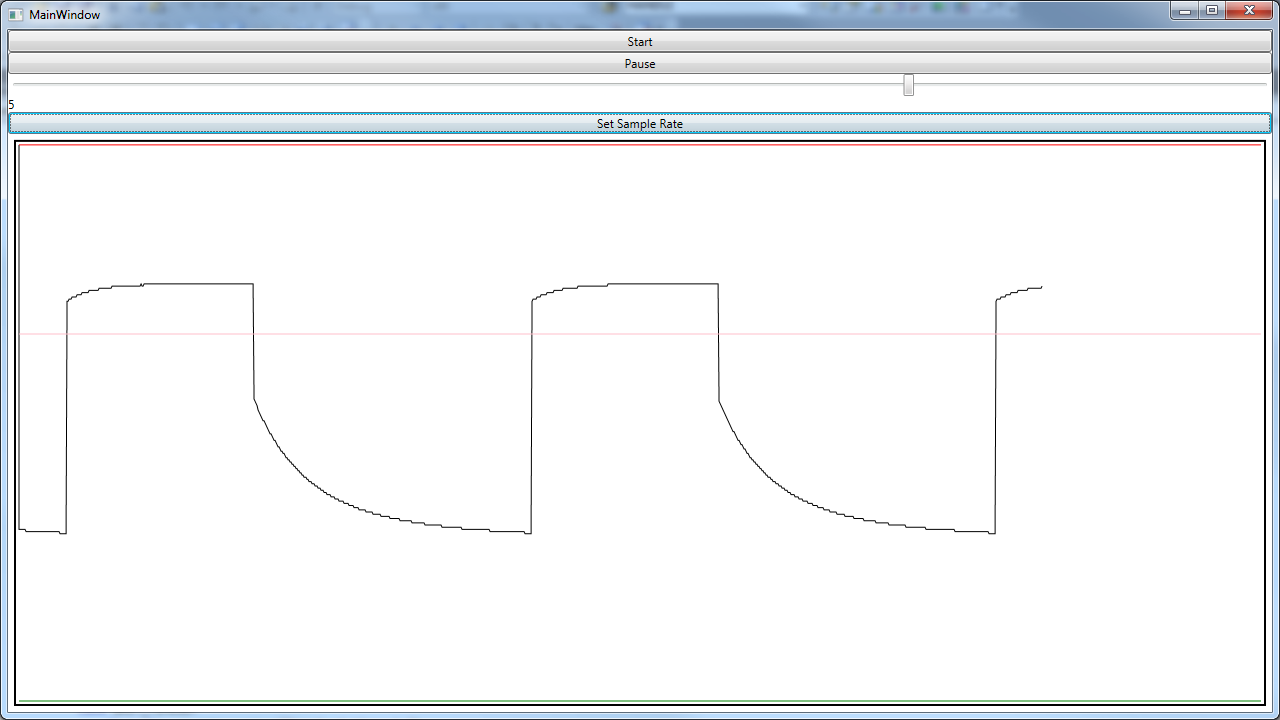This screenshot has width=1280, height=720.
Task: Minimize the MainWindow window
Action: [1185, 11]
